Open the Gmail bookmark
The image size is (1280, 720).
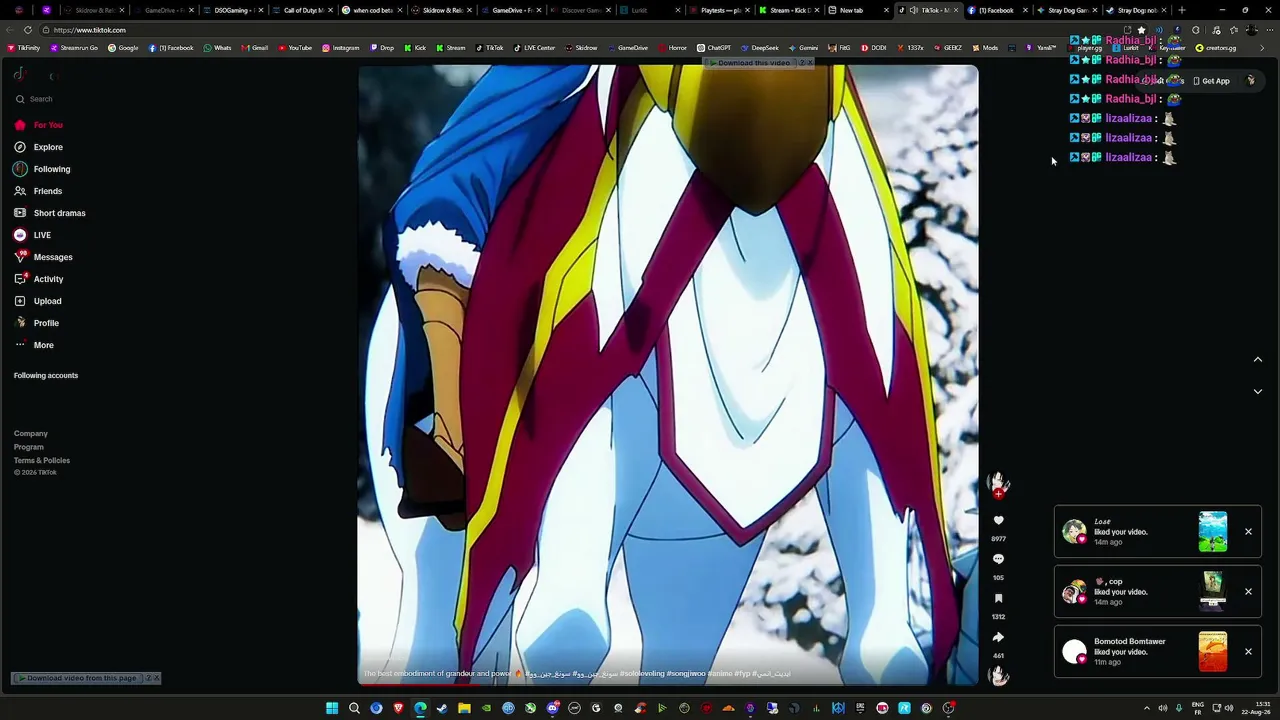[254, 48]
